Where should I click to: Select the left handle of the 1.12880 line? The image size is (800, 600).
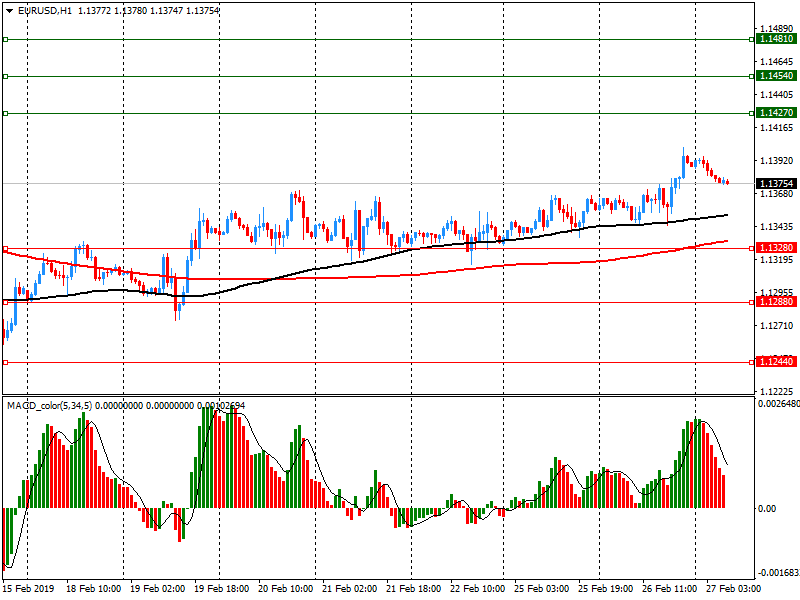[5, 302]
